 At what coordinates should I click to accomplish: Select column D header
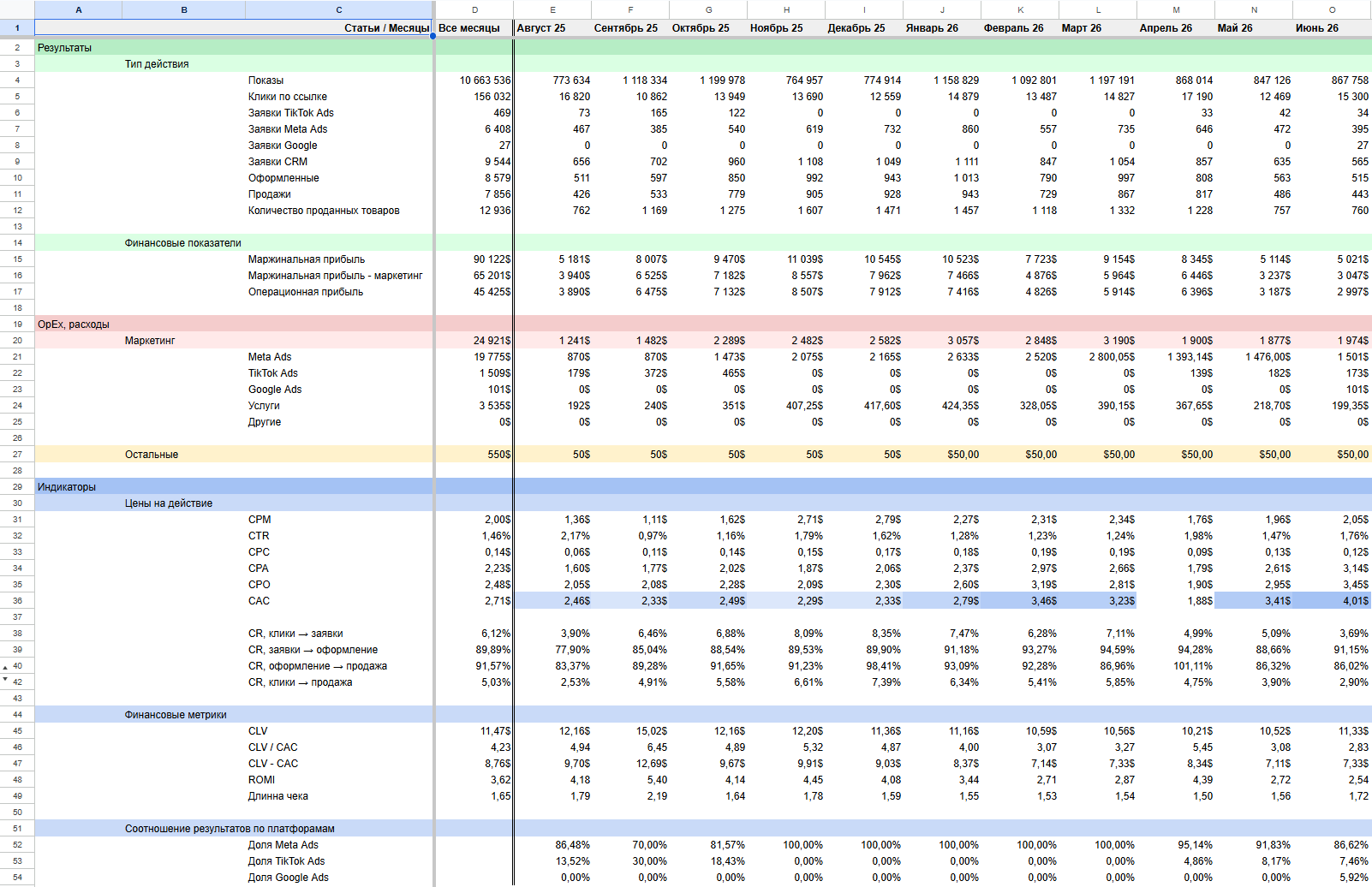[x=475, y=10]
